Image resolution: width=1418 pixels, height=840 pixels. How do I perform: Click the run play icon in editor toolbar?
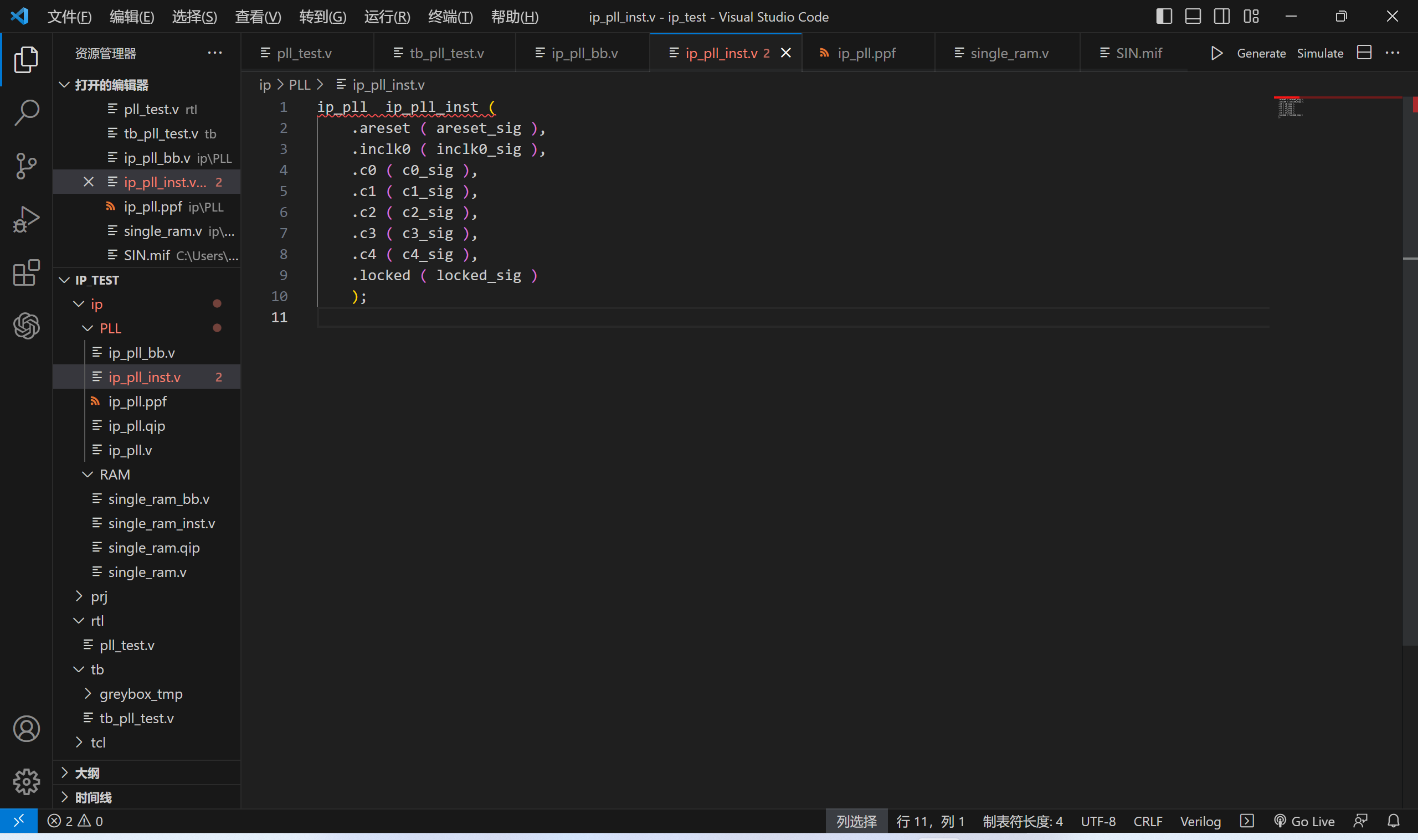coord(1216,53)
